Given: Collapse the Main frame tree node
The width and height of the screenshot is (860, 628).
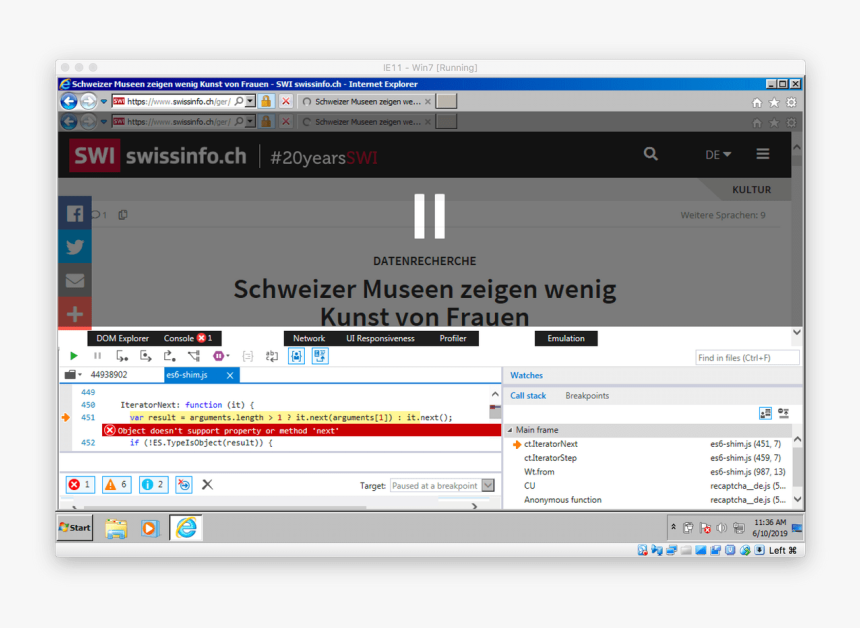Looking at the screenshot, I should (510, 430).
